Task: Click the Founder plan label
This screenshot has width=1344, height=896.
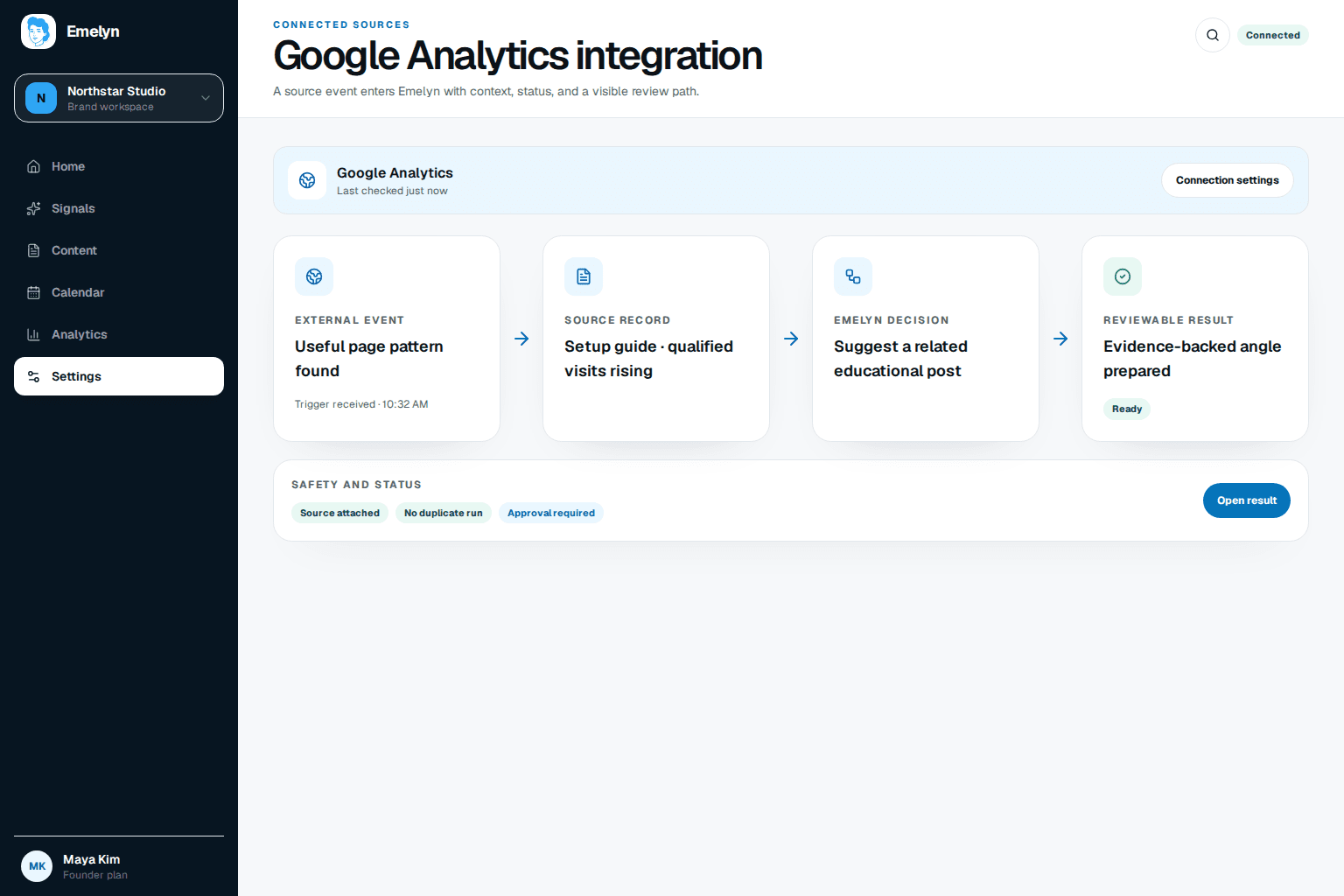Action: tap(95, 875)
